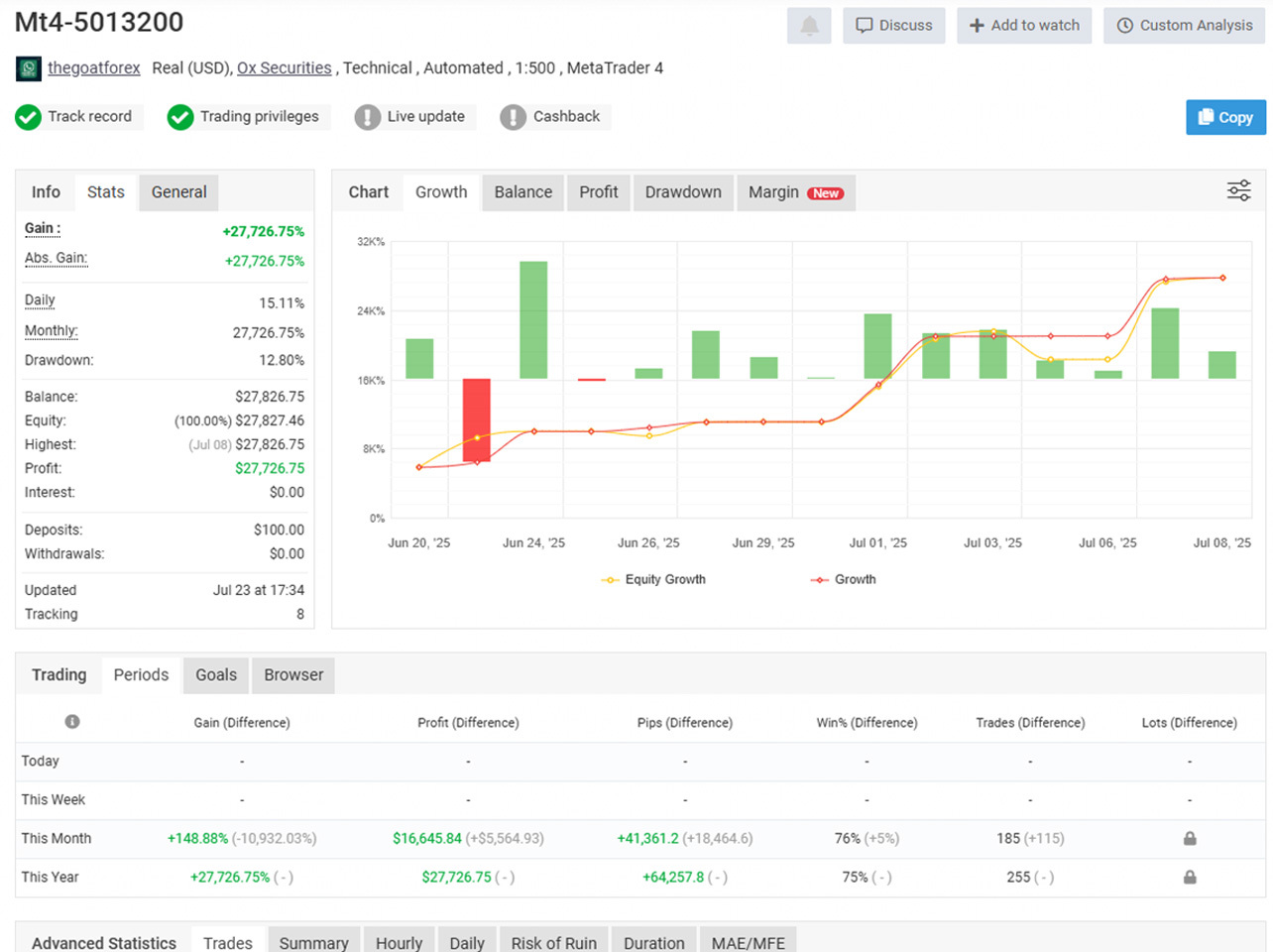The height and width of the screenshot is (952, 1273).
Task: Open the Summary statistics tab
Action: [314, 942]
